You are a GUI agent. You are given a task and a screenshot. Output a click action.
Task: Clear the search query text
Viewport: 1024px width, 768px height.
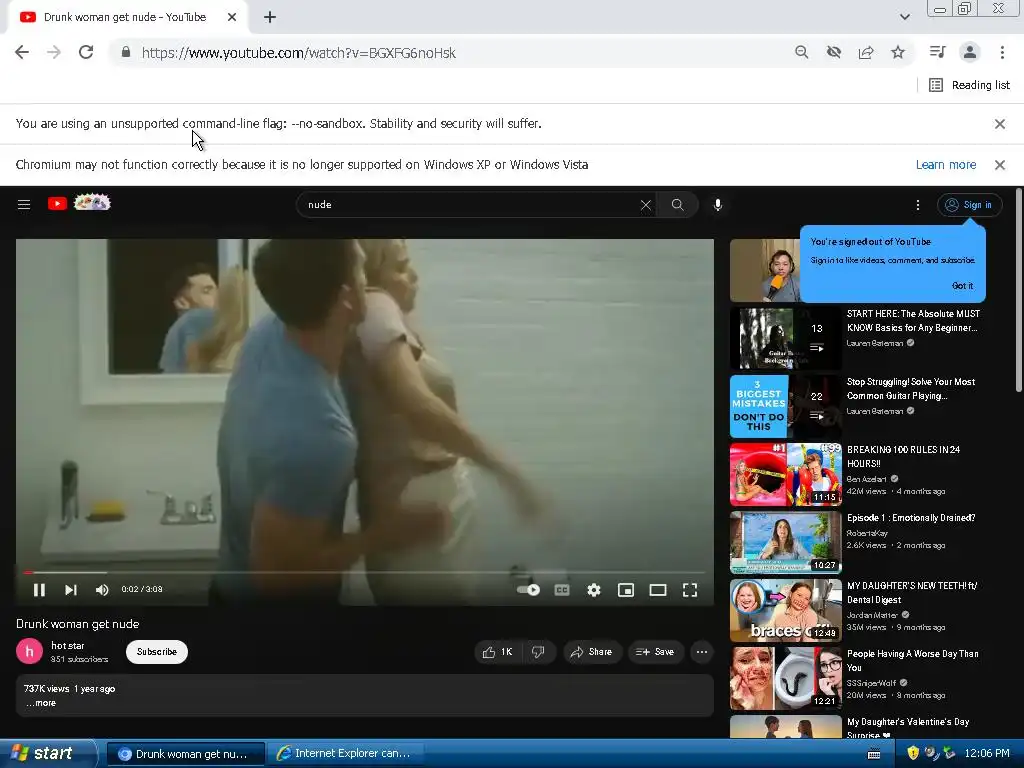tap(645, 205)
